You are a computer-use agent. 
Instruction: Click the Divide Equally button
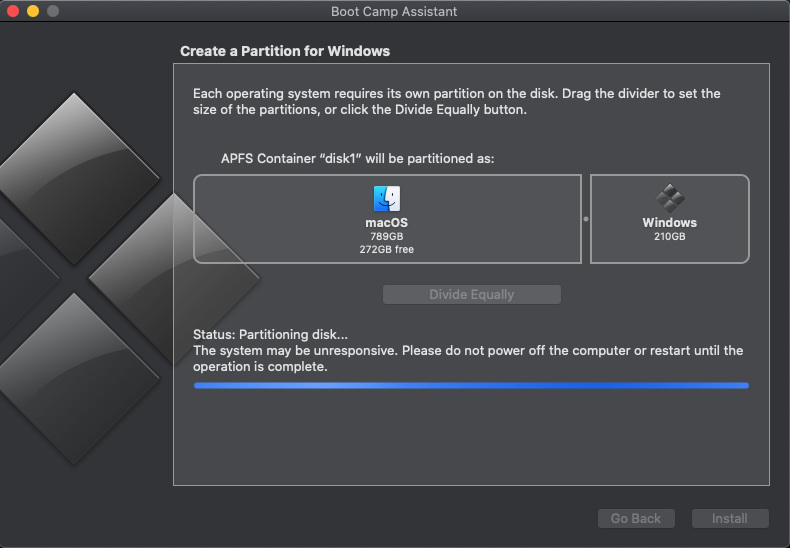(472, 295)
